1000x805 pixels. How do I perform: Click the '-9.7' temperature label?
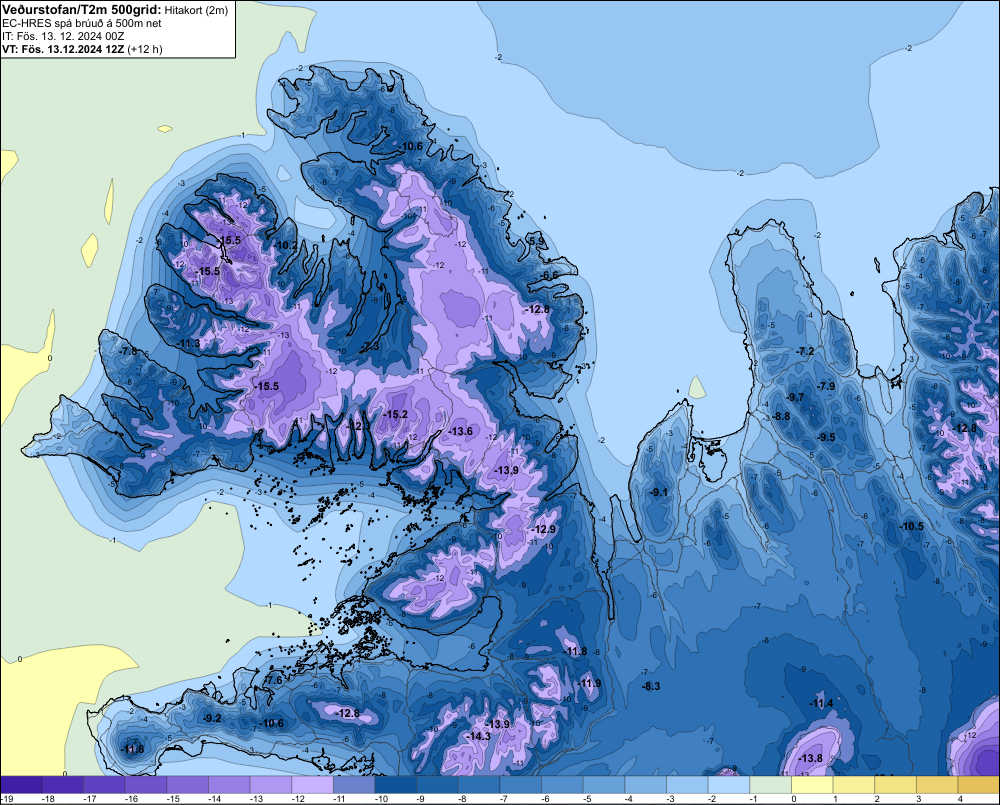click(x=795, y=397)
